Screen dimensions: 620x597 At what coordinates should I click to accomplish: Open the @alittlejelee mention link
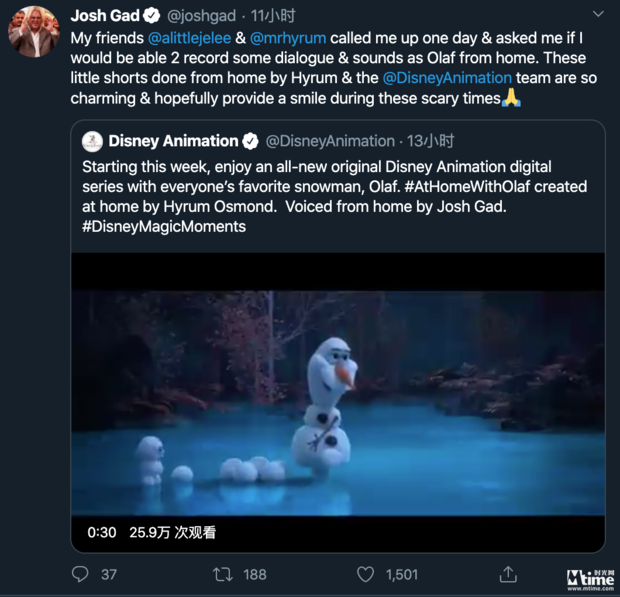pyautogui.click(x=189, y=38)
